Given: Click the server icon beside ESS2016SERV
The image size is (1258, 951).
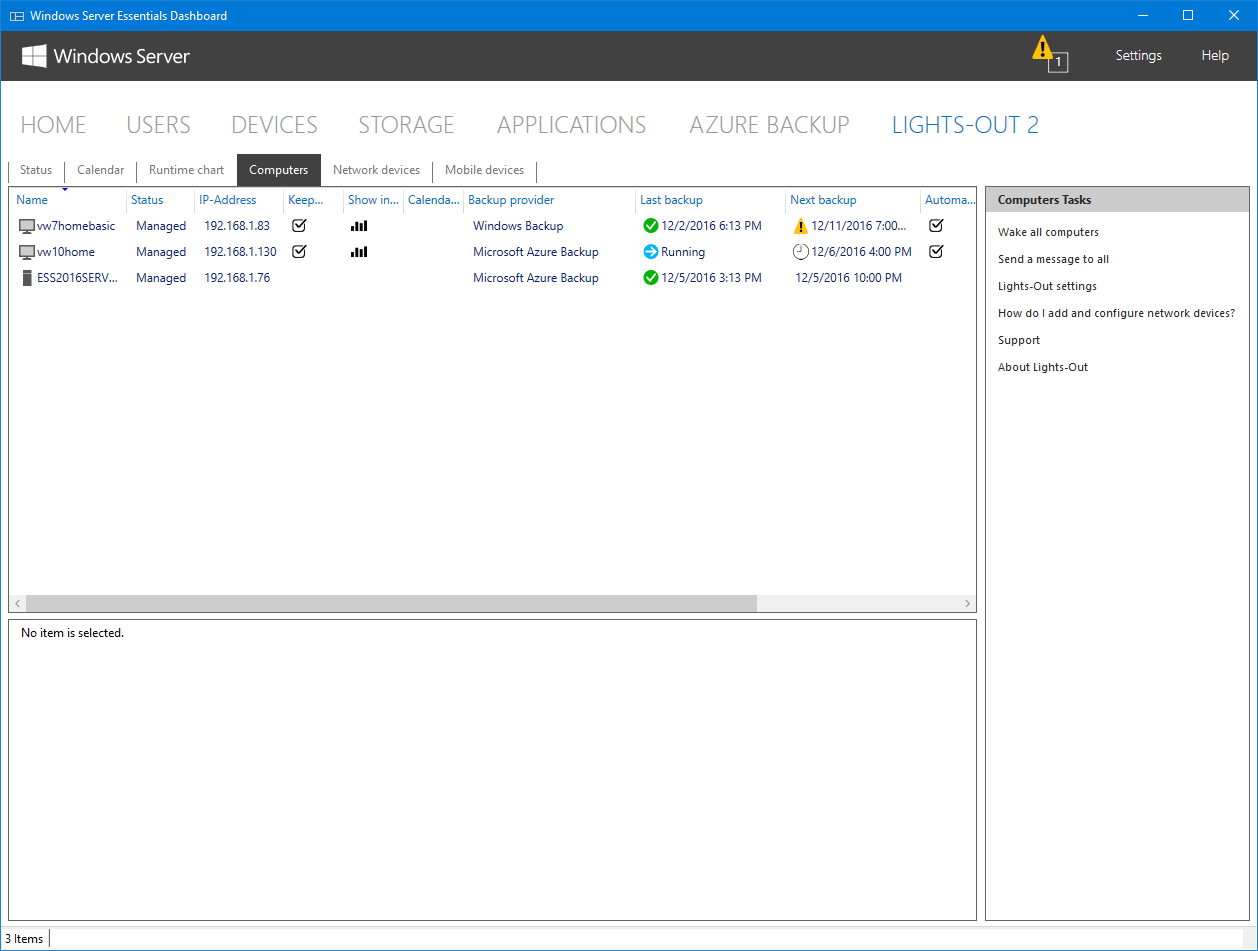Looking at the screenshot, I should pos(27,278).
